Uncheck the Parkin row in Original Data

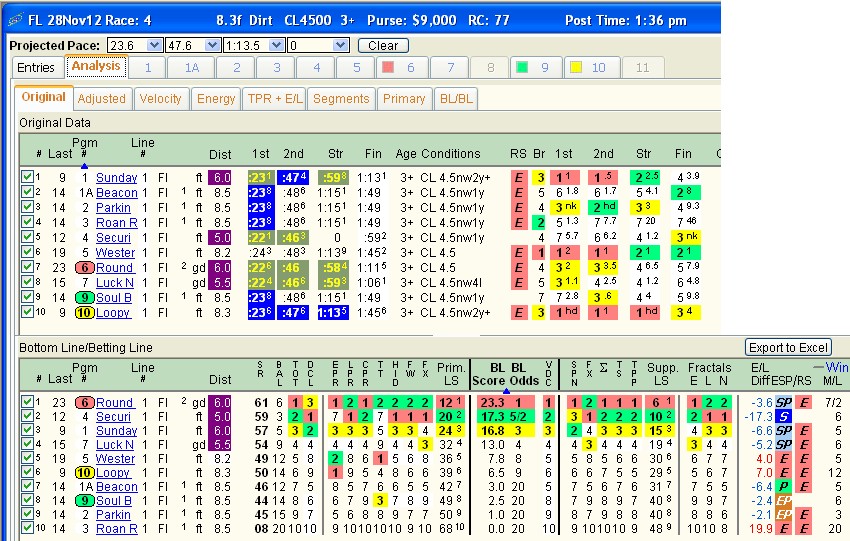point(27,207)
